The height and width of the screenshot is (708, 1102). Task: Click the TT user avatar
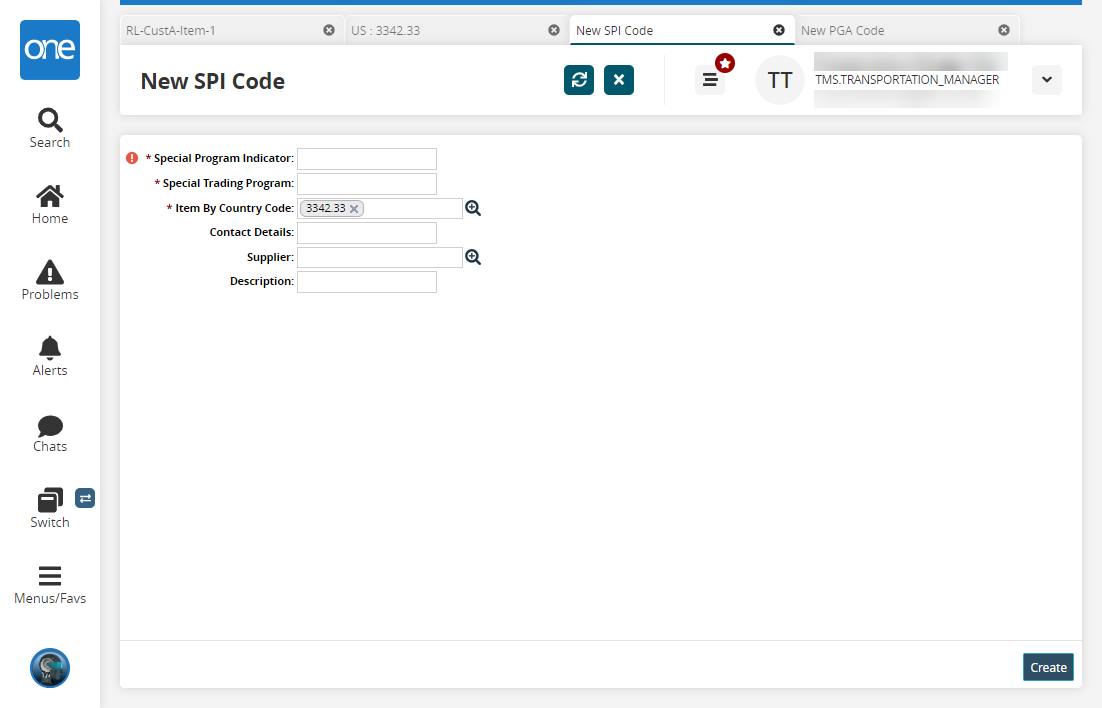pos(780,80)
